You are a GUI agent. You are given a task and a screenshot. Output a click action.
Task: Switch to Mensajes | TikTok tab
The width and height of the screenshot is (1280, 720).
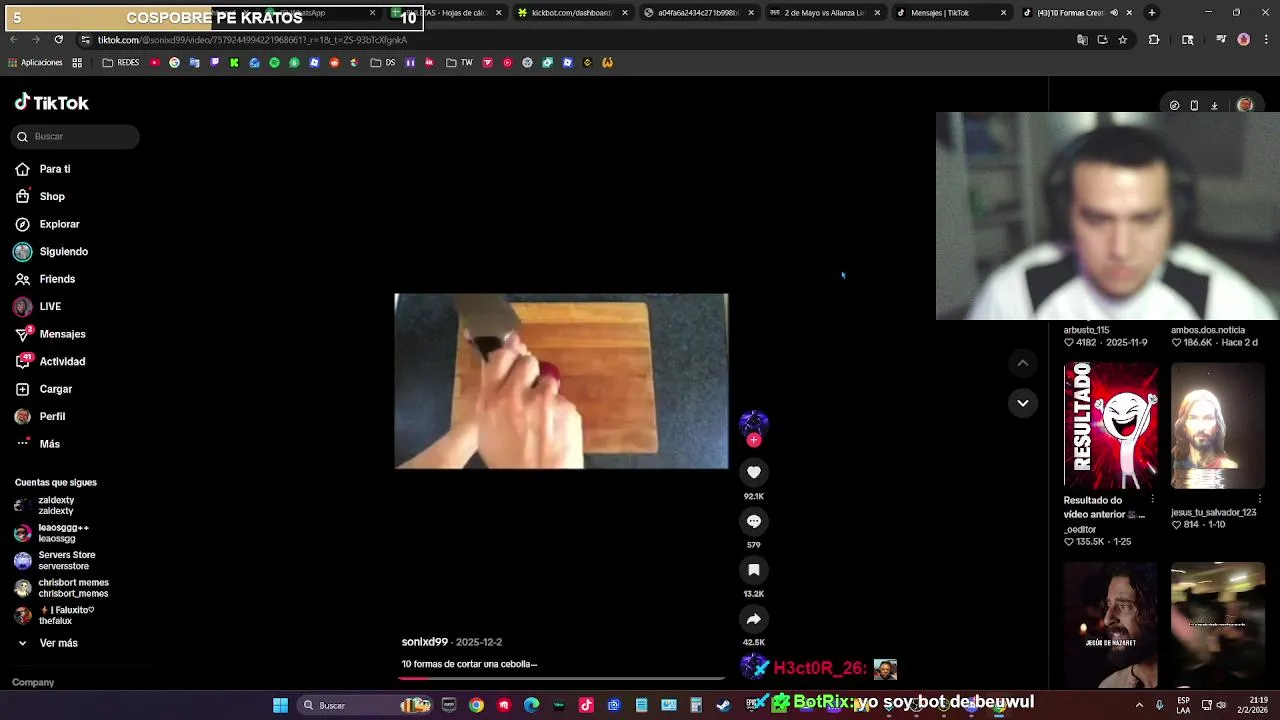coord(950,13)
